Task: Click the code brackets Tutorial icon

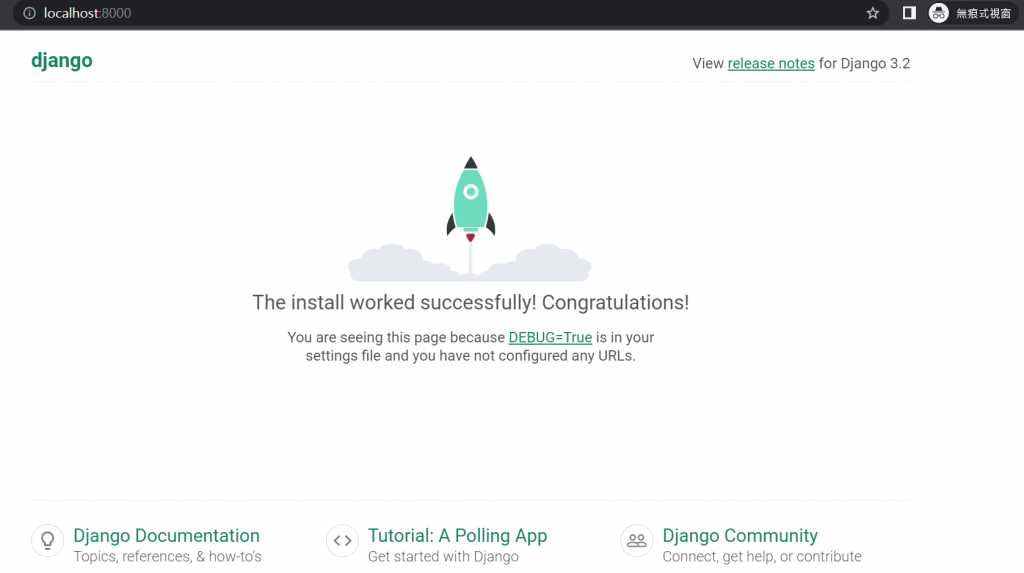Action: tap(342, 540)
